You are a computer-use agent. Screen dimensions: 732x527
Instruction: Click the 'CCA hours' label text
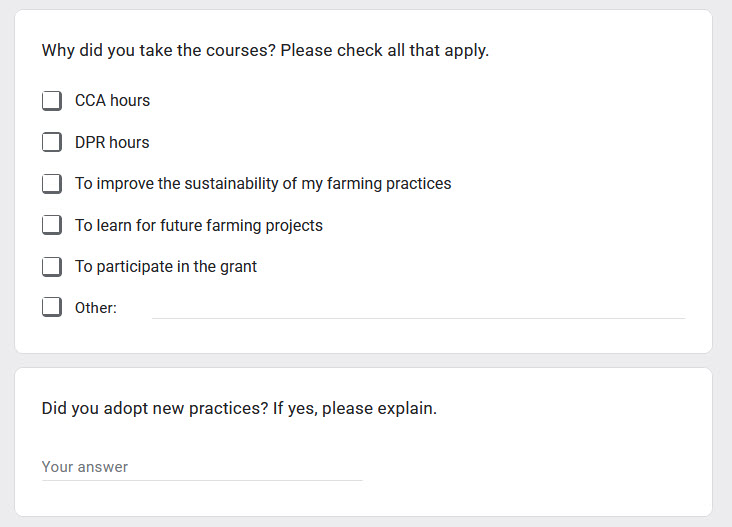(x=113, y=100)
